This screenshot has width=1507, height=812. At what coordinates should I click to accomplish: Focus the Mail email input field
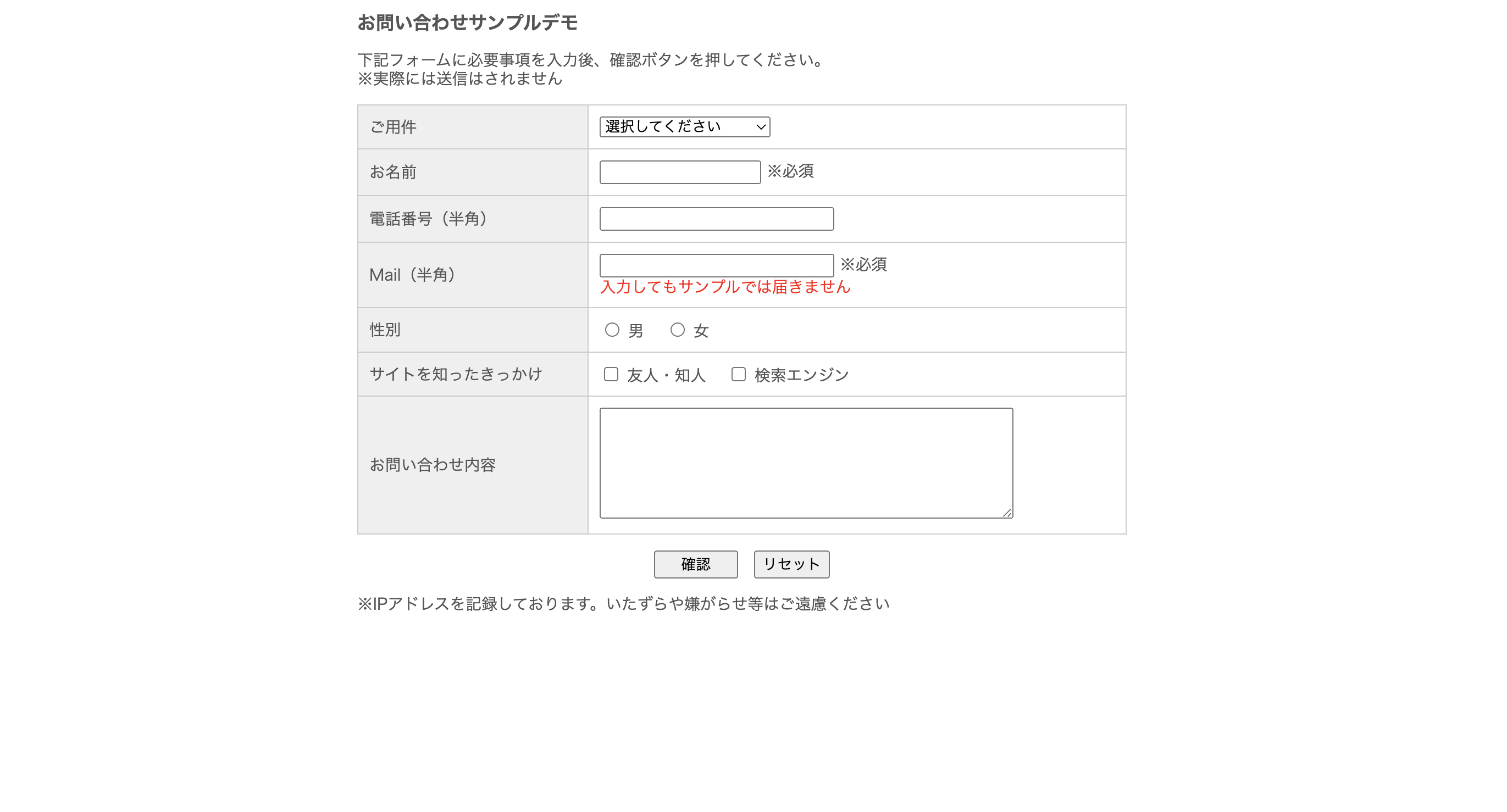[716, 264]
